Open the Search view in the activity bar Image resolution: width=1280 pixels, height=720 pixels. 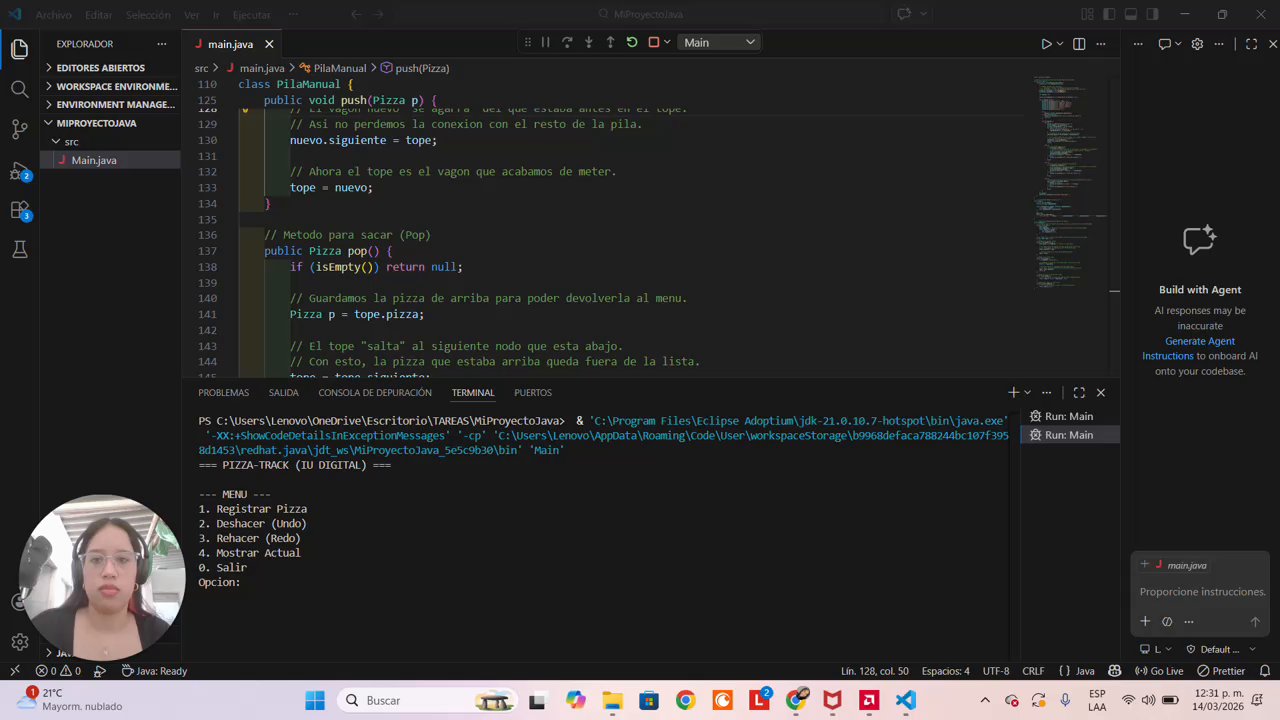click(19, 89)
